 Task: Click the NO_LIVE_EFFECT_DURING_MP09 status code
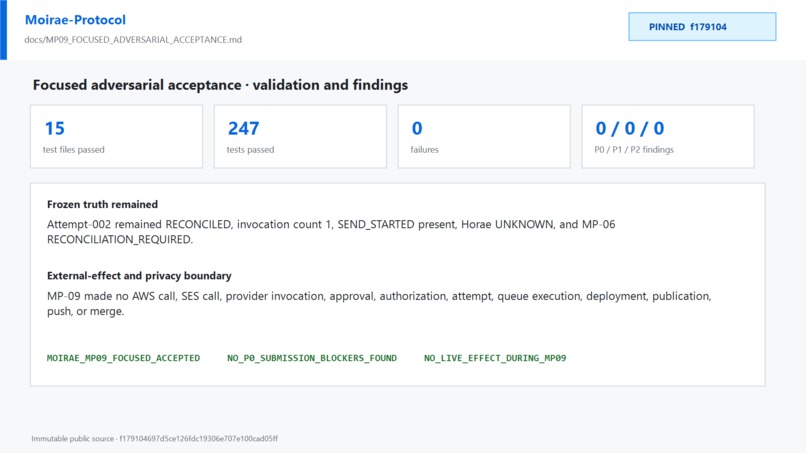(x=495, y=358)
